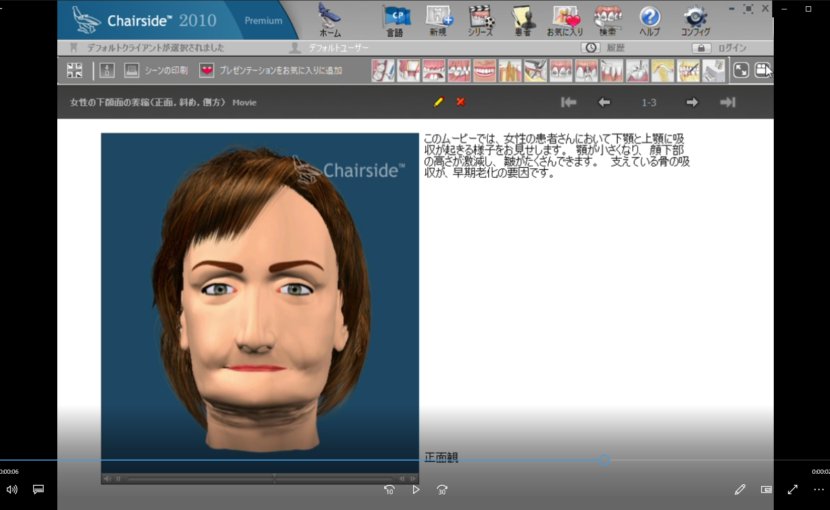830x510 pixels.
Task: Open the コンフィグ gear settings icon
Action: (696, 20)
